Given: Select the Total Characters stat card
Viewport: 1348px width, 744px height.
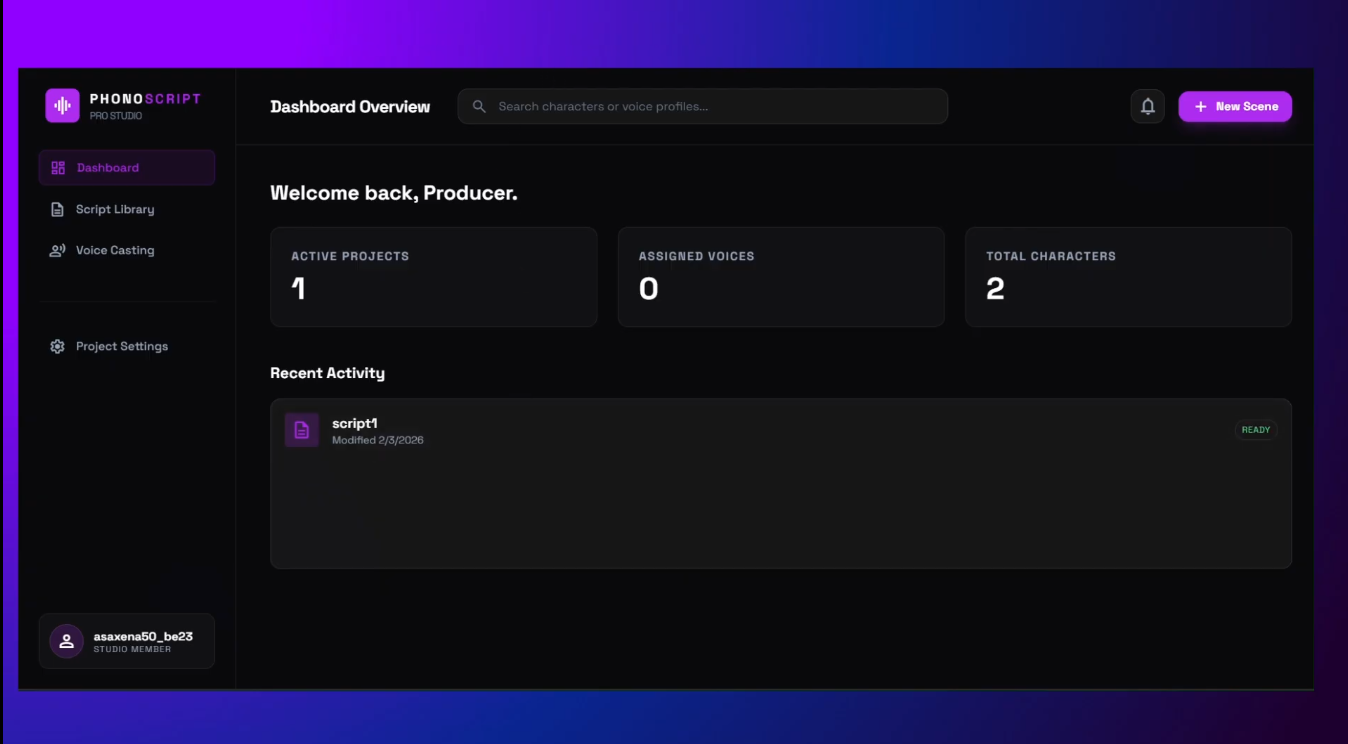Looking at the screenshot, I should tap(1128, 277).
